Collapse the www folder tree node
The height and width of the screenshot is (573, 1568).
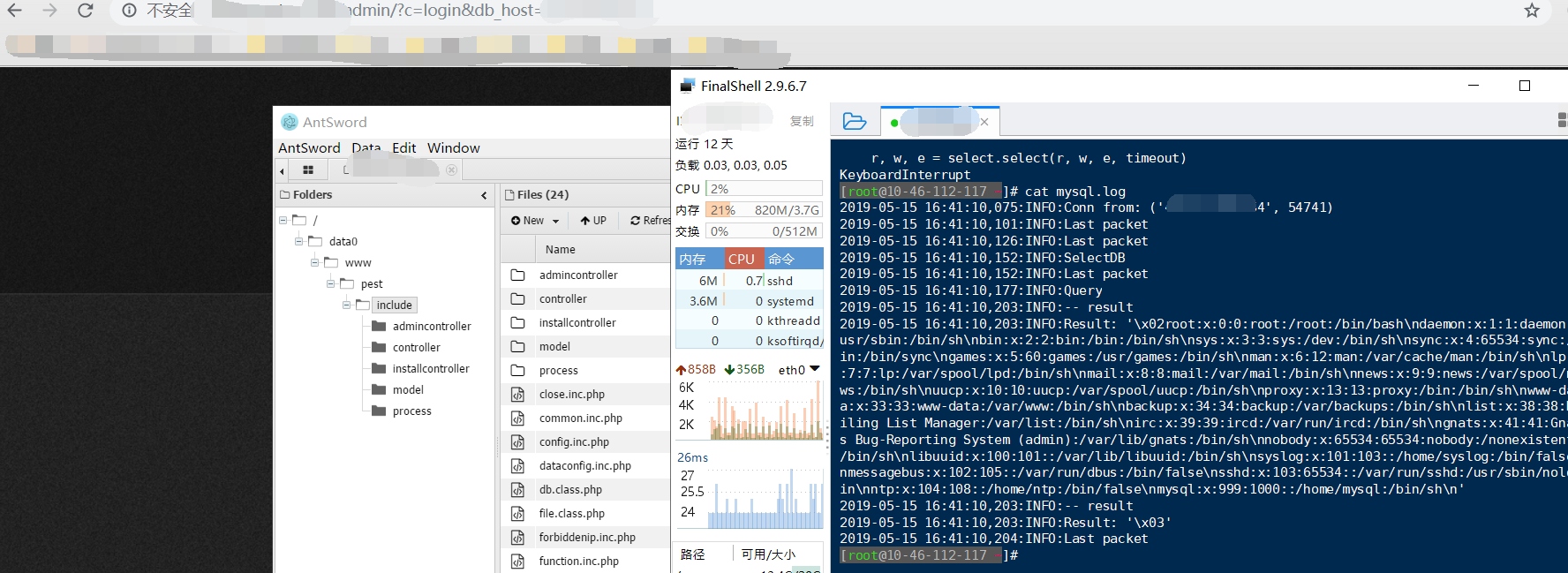pos(315,262)
